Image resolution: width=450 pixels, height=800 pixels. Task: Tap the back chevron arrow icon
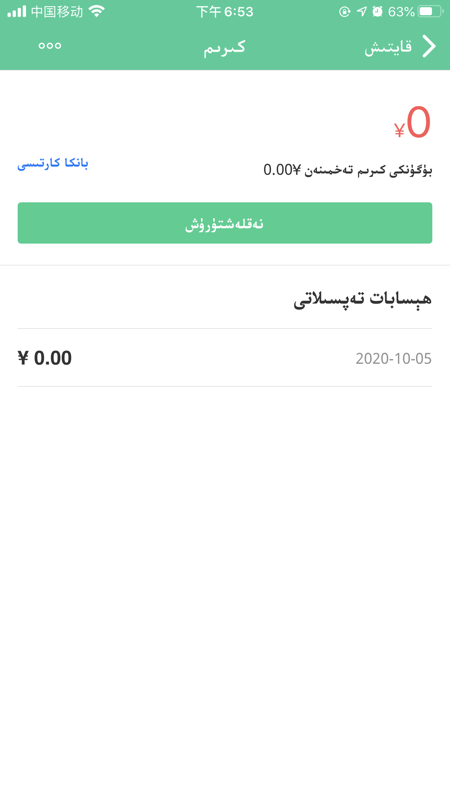coord(430,46)
